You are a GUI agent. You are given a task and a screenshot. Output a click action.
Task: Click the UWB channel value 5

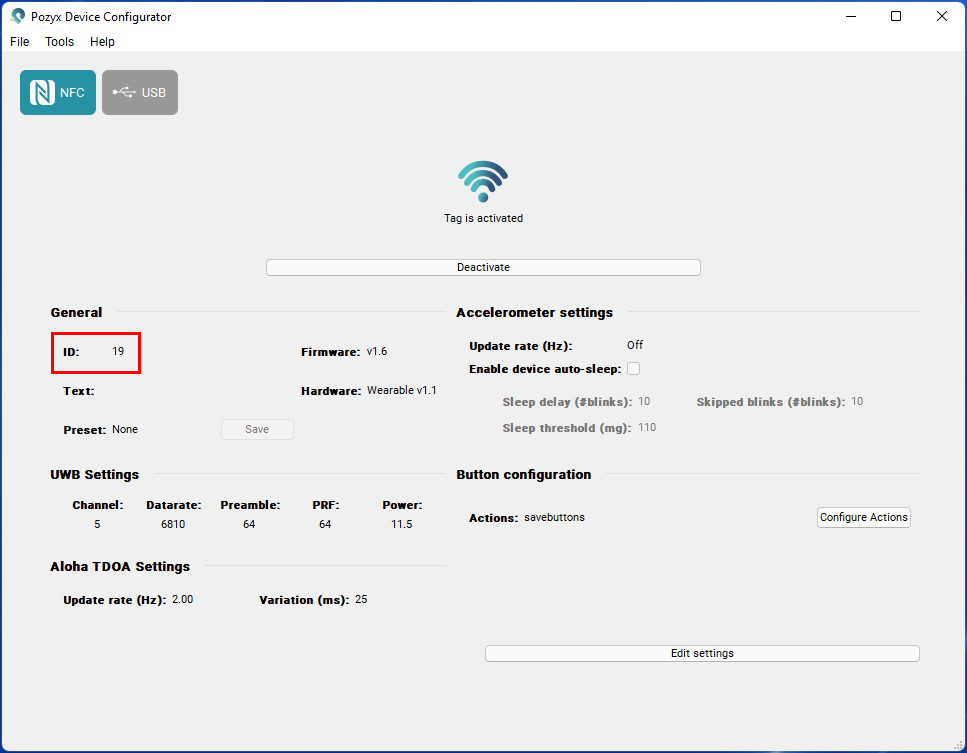(97, 524)
